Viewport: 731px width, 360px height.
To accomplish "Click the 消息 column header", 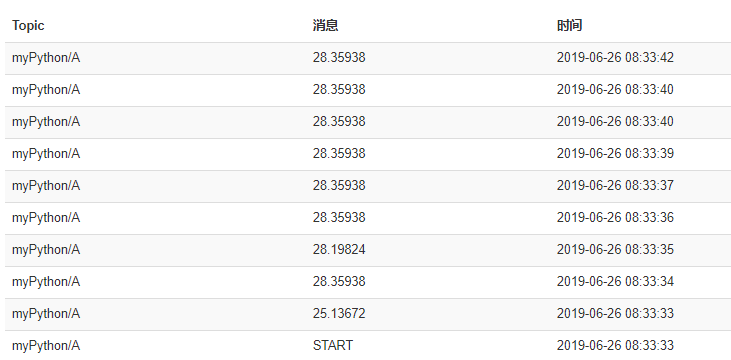I will coord(325,25).
